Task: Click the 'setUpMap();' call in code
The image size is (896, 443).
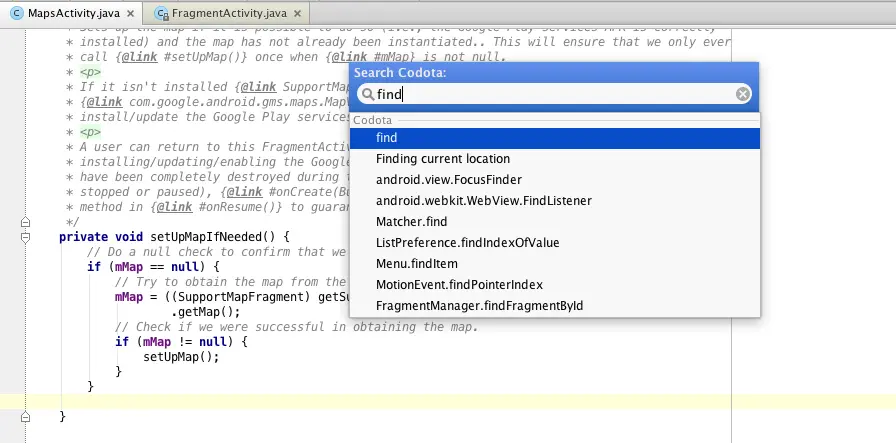Action: [x=181, y=357]
